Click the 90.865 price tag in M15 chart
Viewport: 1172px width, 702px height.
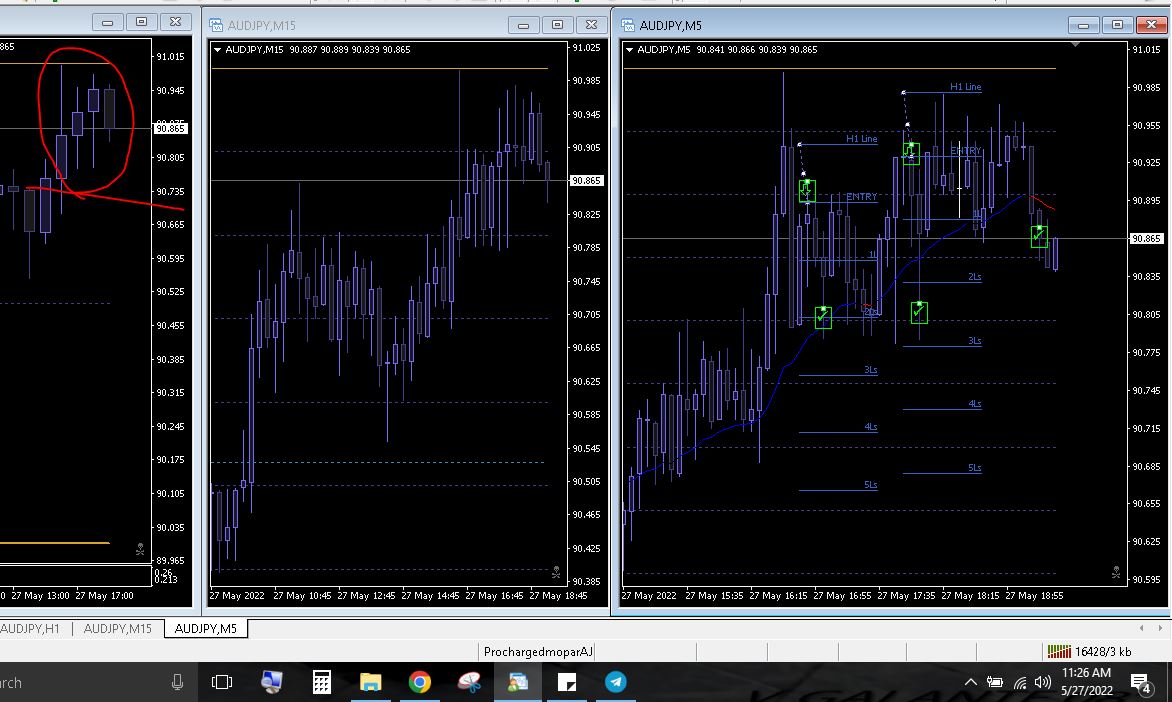(585, 180)
